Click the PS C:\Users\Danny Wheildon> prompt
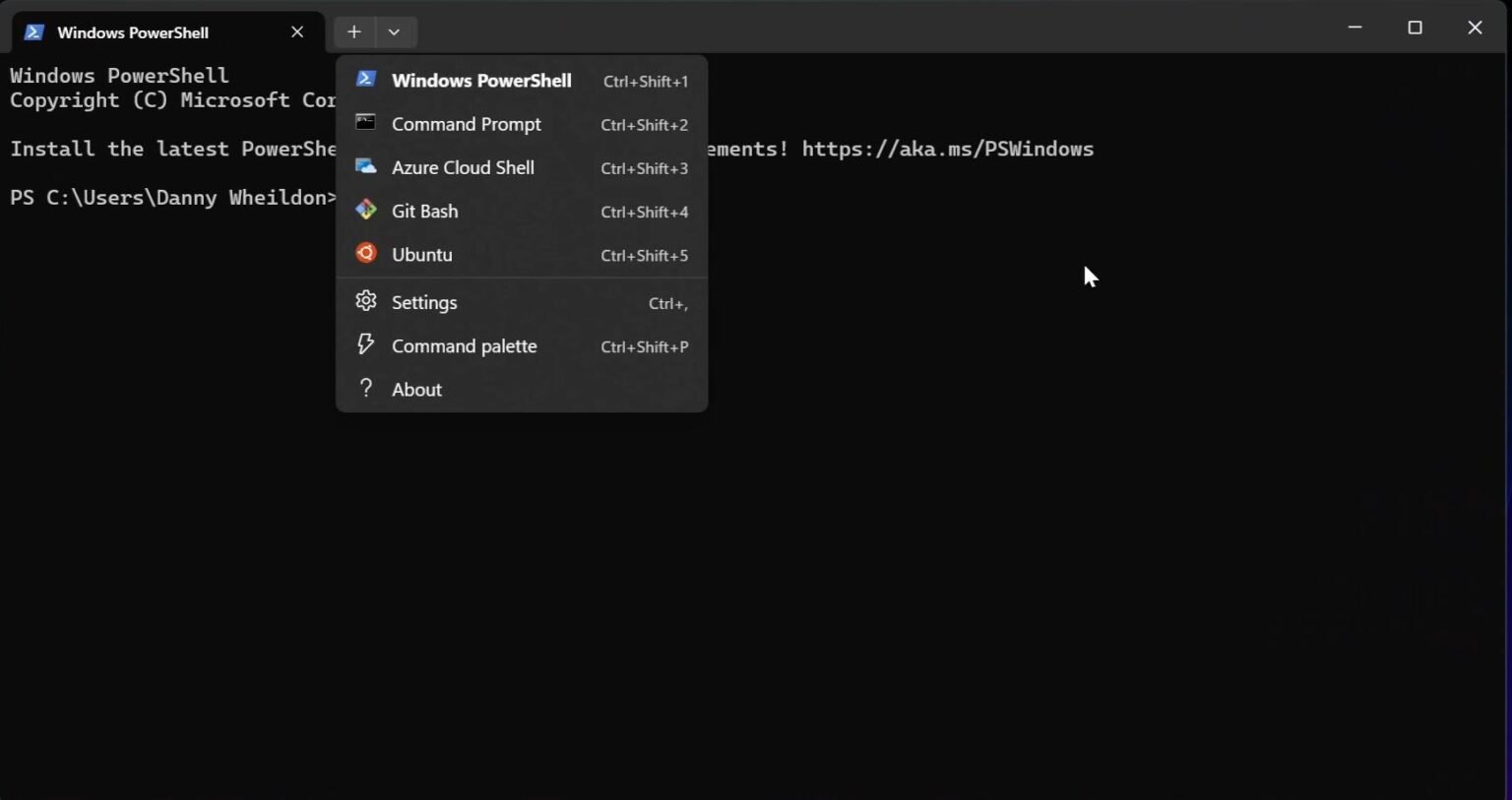The height and width of the screenshot is (800, 1512). (x=173, y=197)
